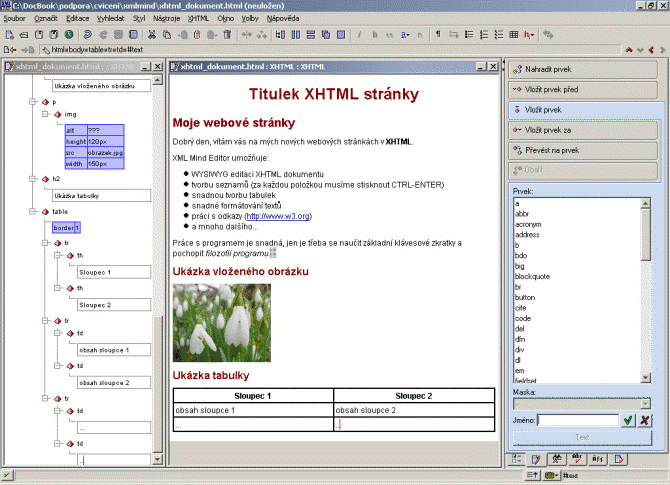This screenshot has width=670, height=485.
Task: Click the ordered list toolbar icon
Action: [x=484, y=35]
